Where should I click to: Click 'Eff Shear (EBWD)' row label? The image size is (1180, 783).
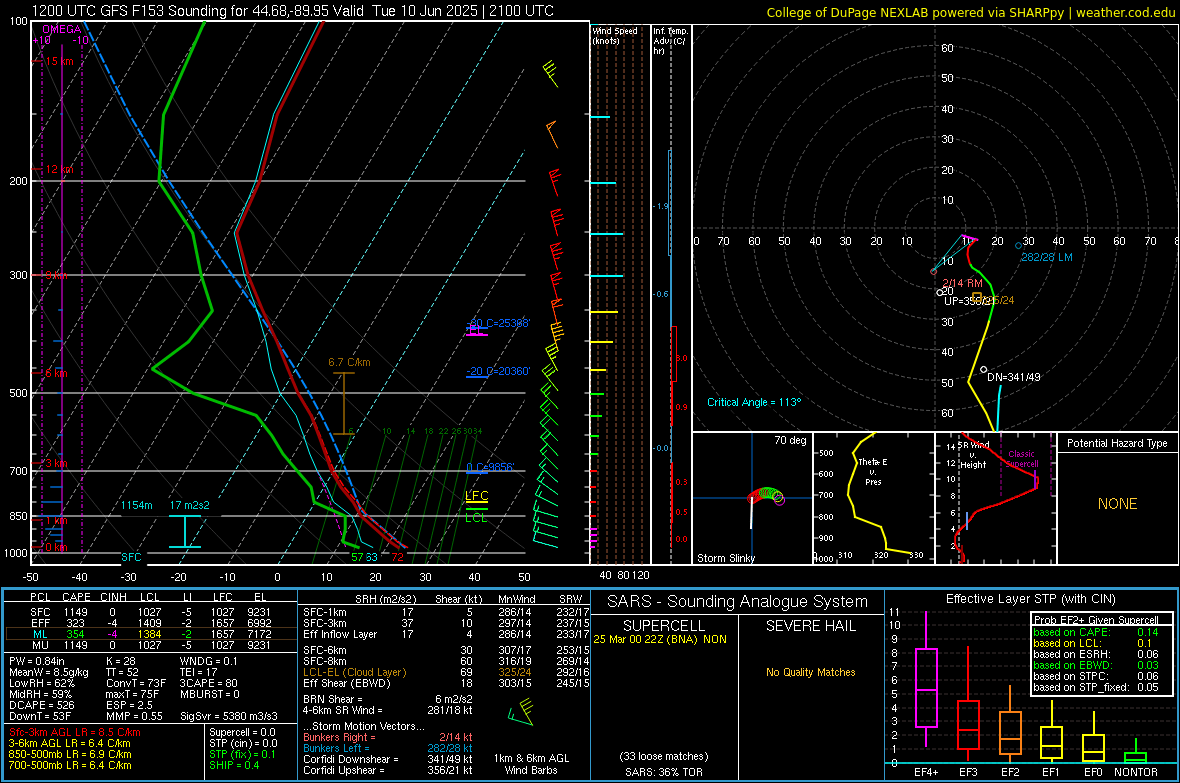pyautogui.click(x=347, y=684)
